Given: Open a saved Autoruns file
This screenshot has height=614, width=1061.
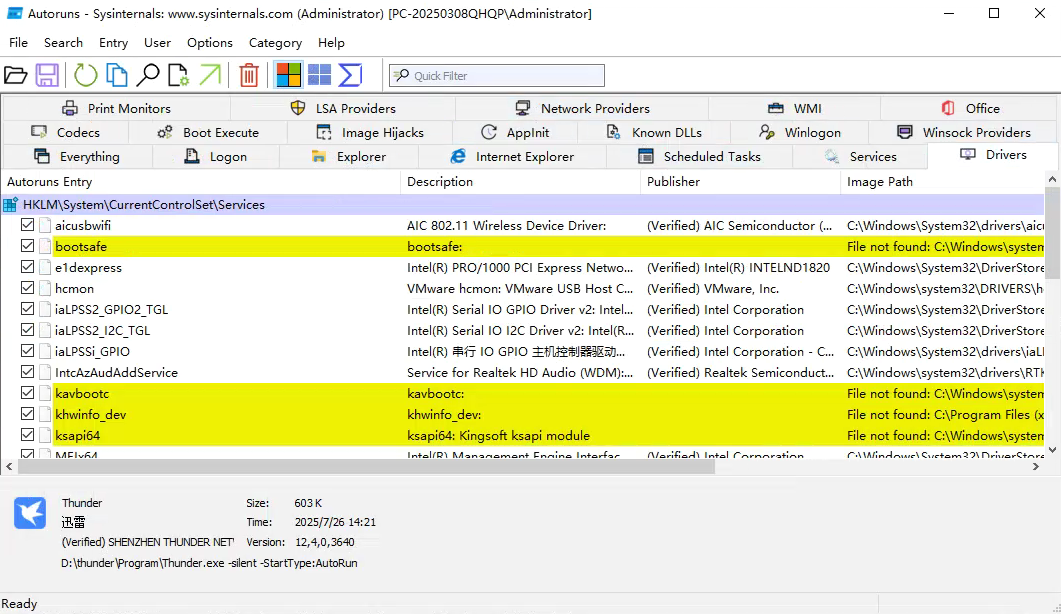Looking at the screenshot, I should click(x=17, y=74).
